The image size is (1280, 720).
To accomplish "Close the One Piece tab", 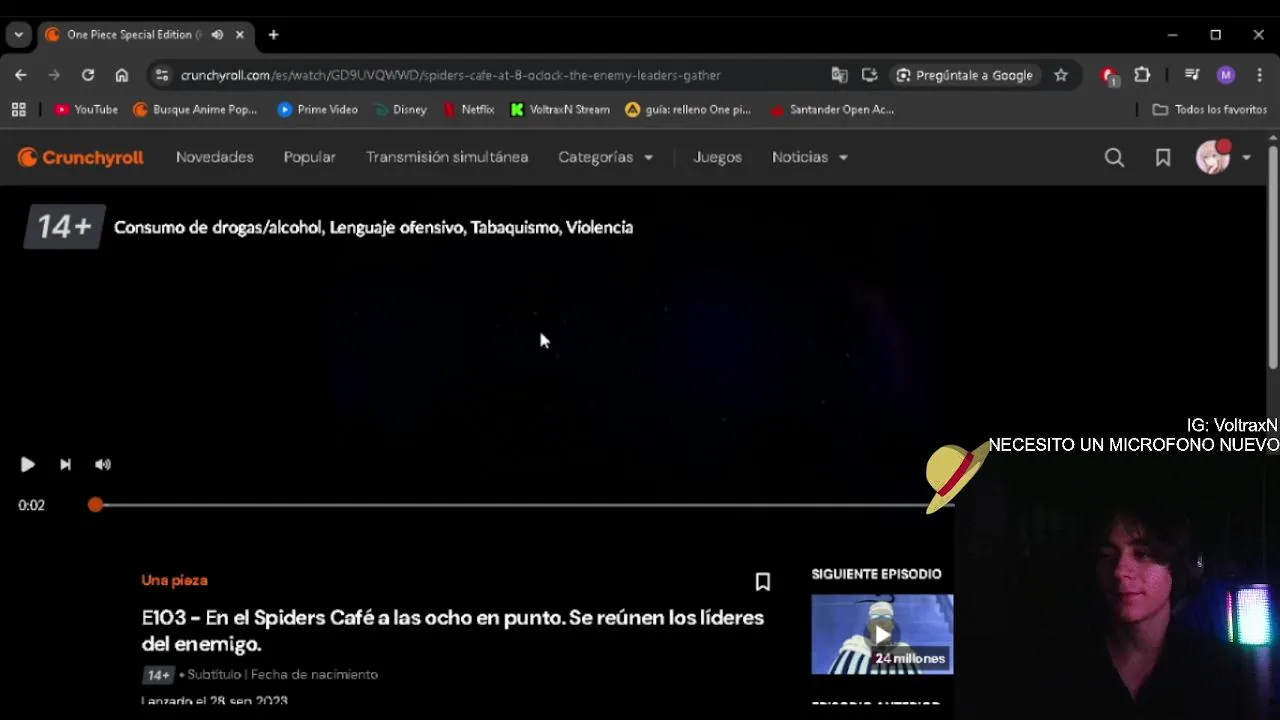I will [240, 35].
